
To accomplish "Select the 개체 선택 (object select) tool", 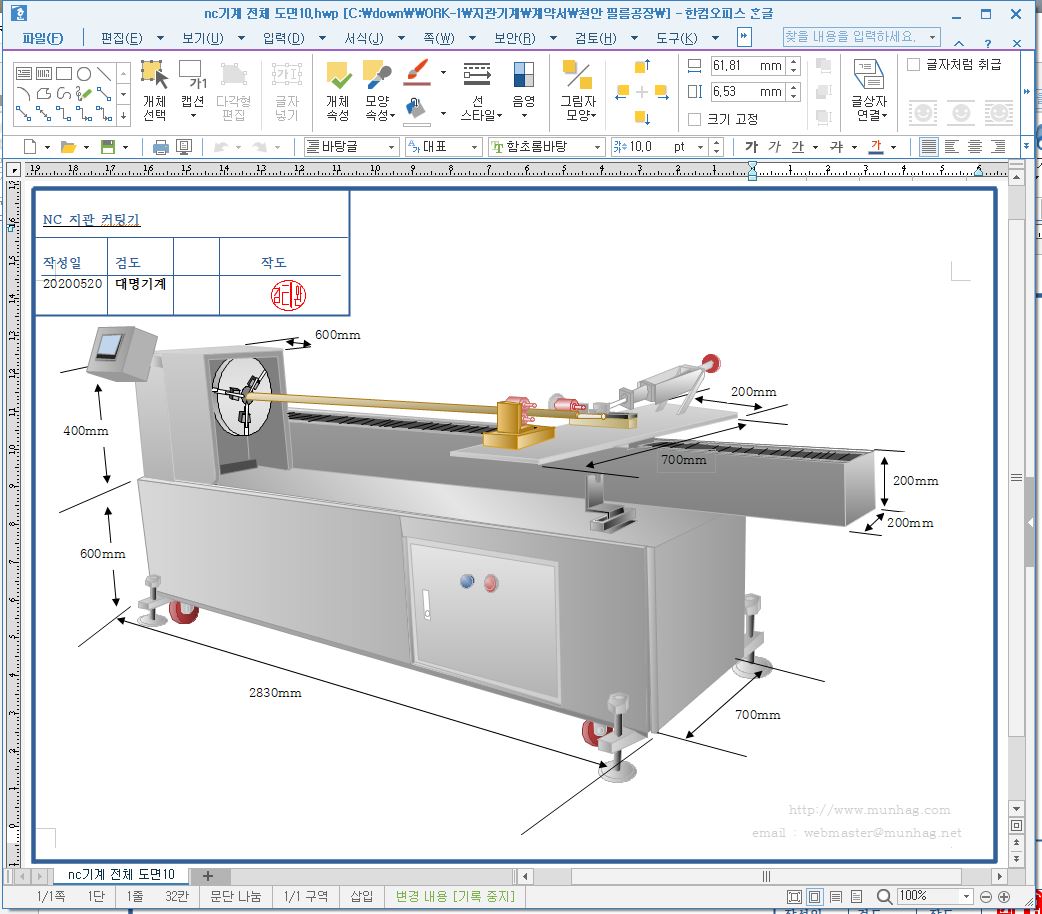I will [154, 90].
